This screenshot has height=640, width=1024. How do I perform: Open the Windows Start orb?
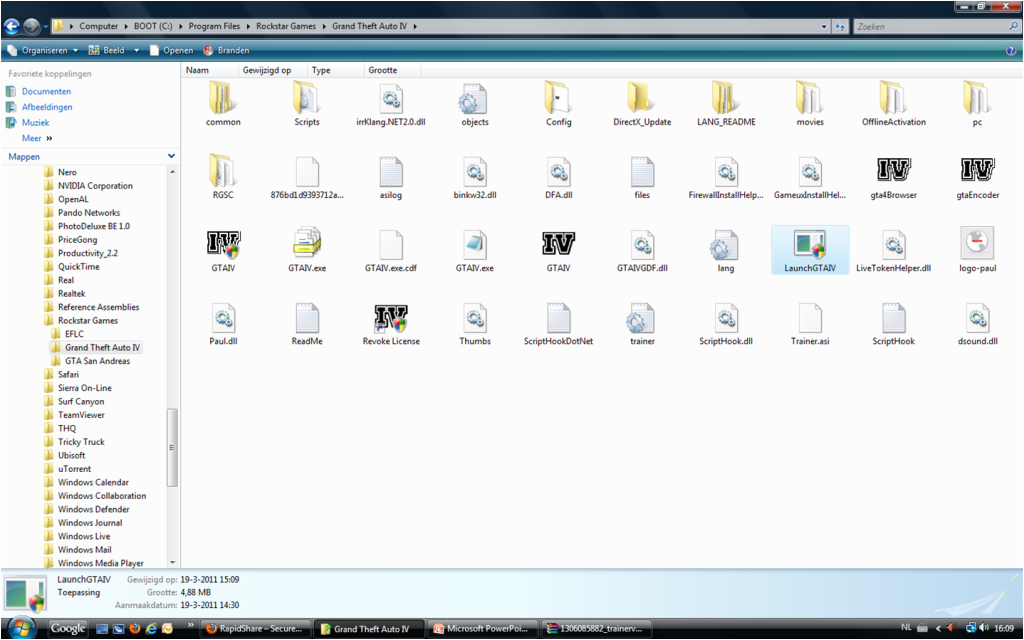click(21, 628)
